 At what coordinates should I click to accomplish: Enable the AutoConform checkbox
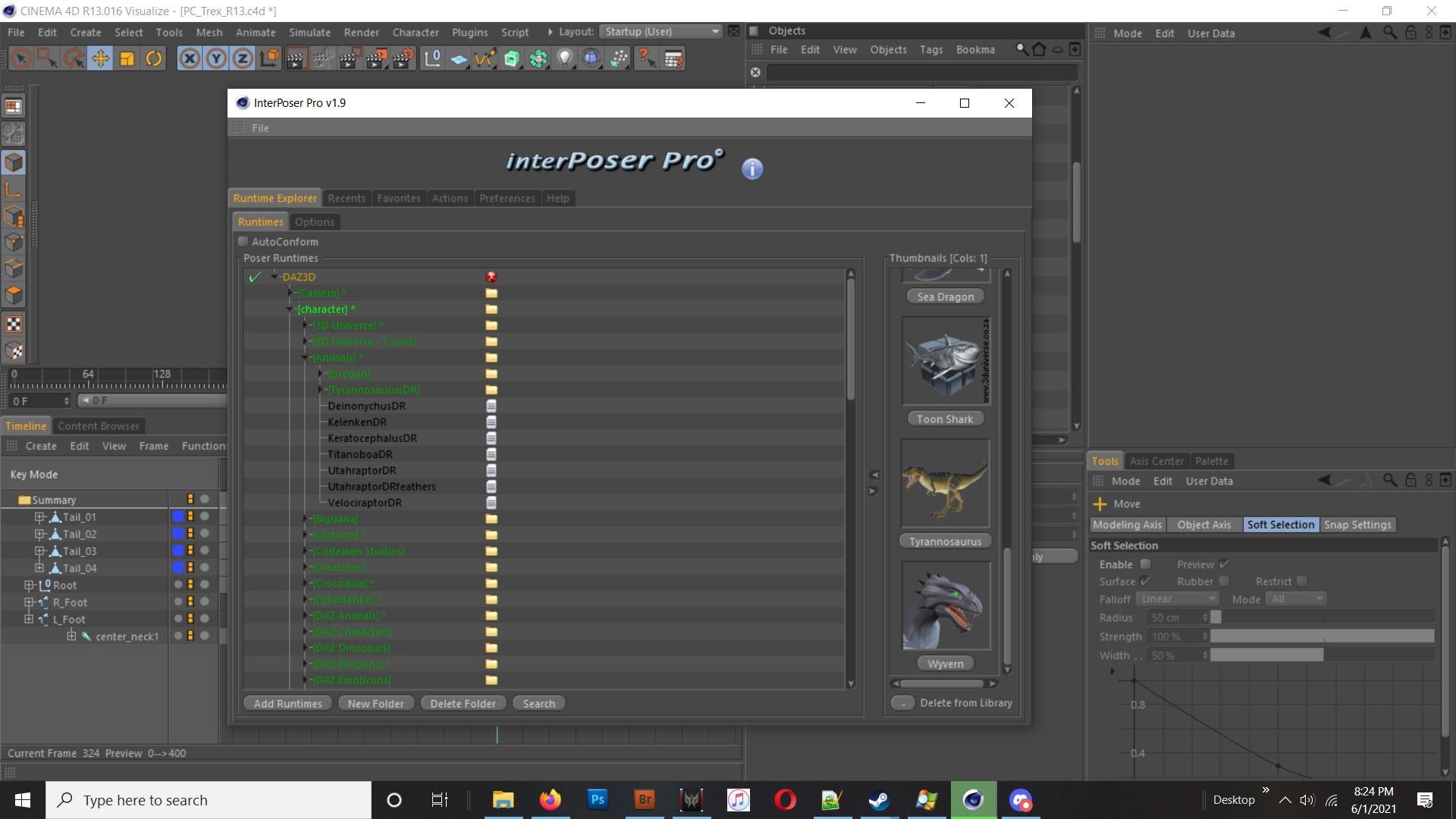(x=243, y=241)
